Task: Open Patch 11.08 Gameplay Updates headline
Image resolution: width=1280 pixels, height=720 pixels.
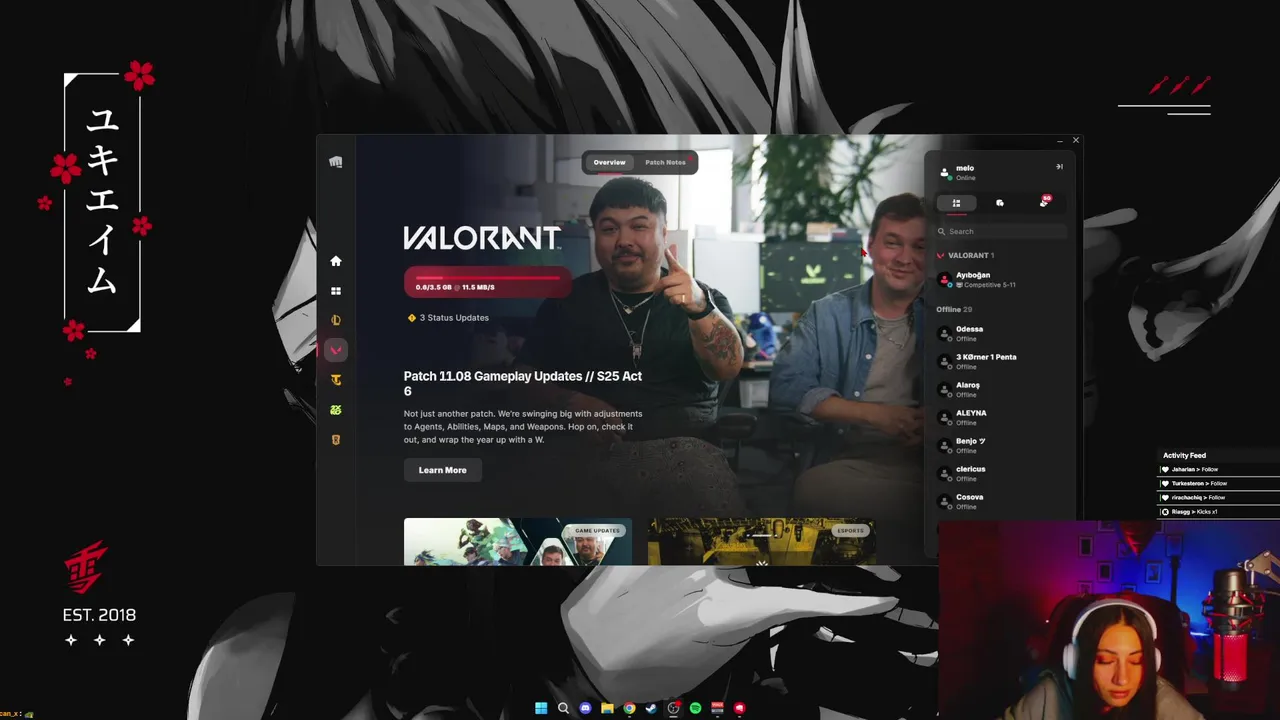Action: pyautogui.click(x=523, y=383)
